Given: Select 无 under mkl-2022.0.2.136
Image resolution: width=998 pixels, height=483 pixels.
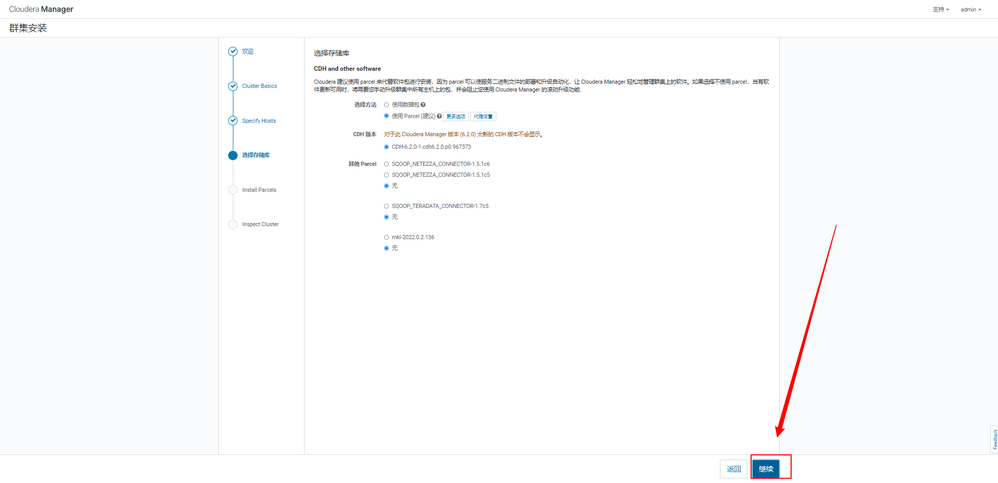Looking at the screenshot, I should 386,248.
